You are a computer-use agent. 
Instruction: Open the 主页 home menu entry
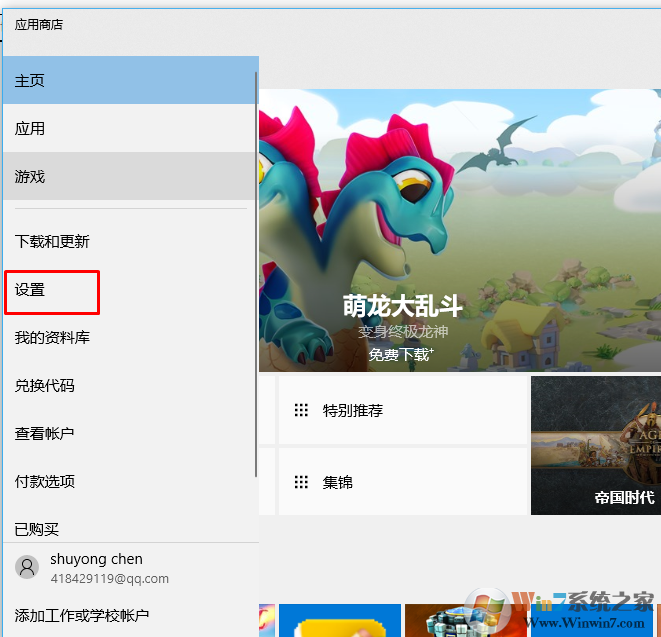point(130,80)
